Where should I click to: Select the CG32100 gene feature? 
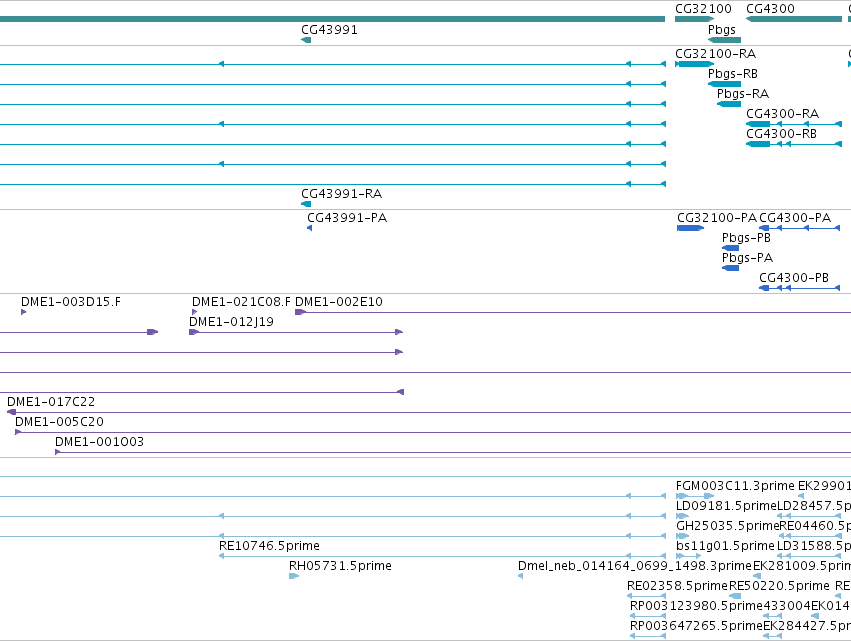coord(694,19)
